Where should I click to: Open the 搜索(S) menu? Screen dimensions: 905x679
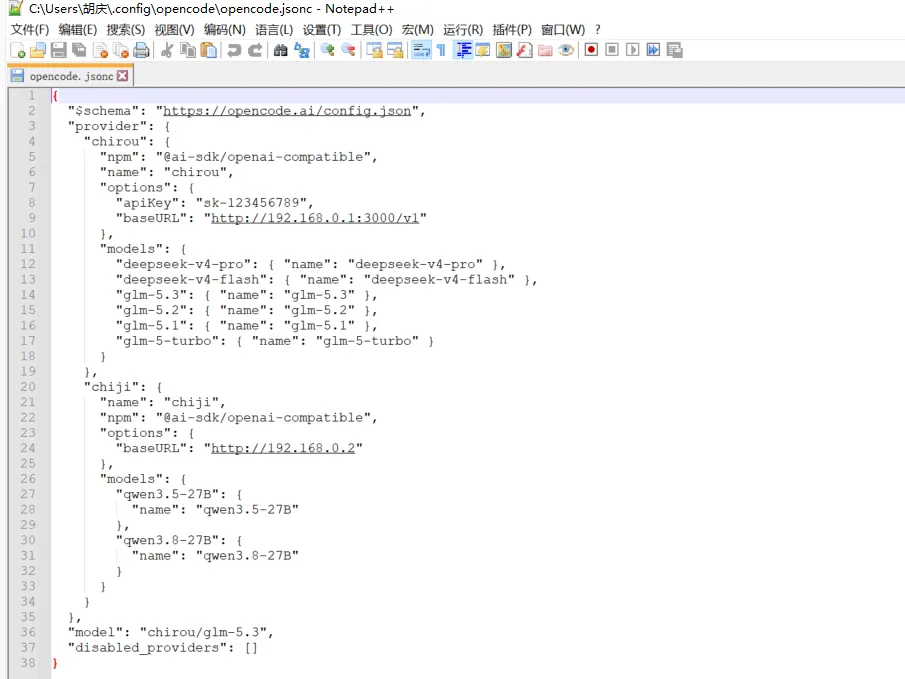pyautogui.click(x=125, y=29)
